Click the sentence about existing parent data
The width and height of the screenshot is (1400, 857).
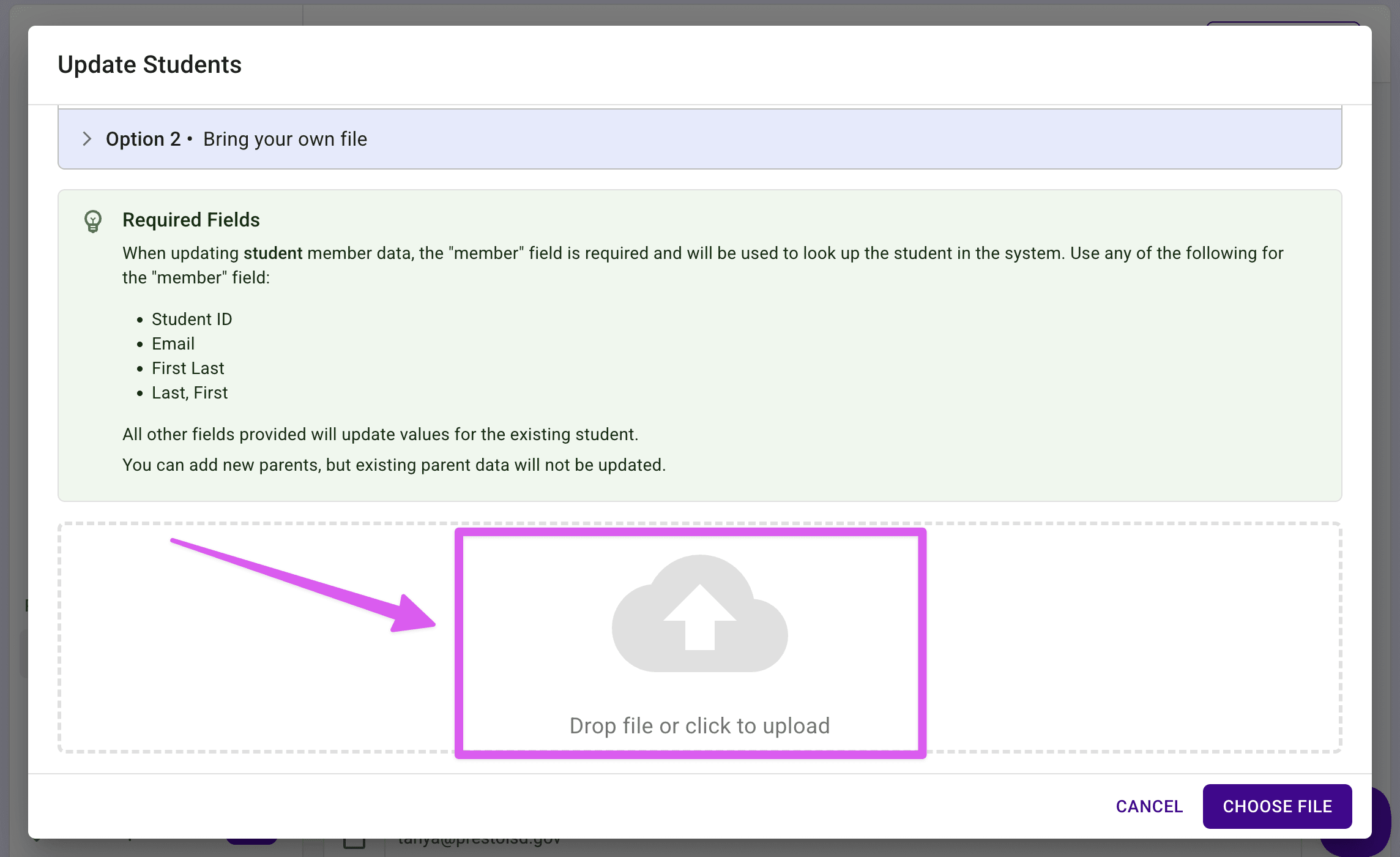[394, 465]
